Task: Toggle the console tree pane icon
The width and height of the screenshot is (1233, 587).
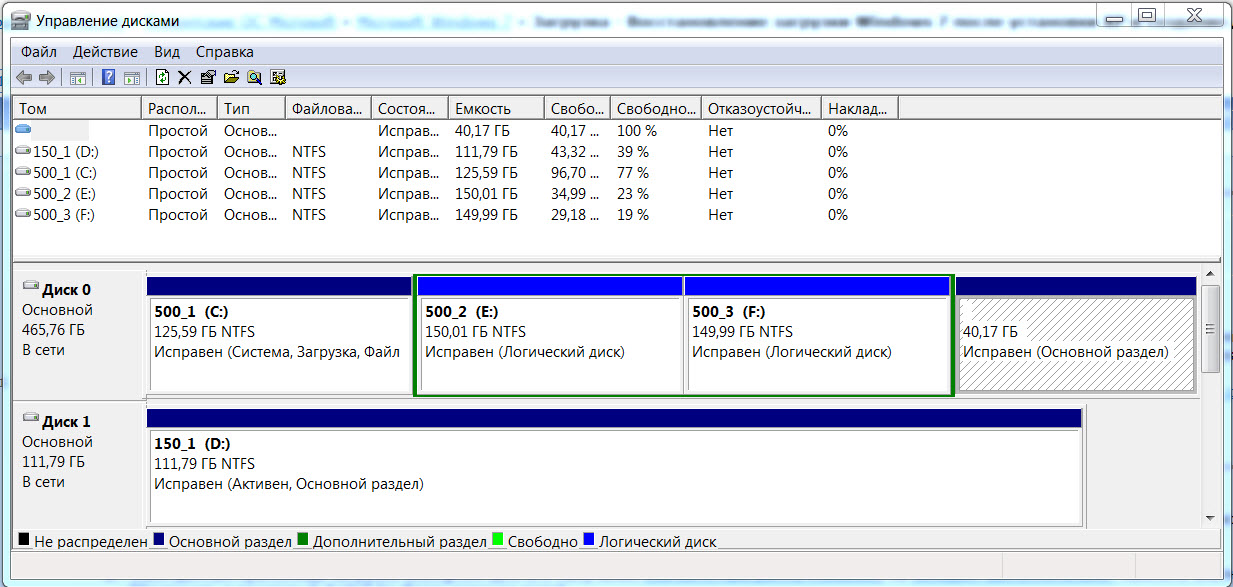Action: pyautogui.click(x=78, y=77)
